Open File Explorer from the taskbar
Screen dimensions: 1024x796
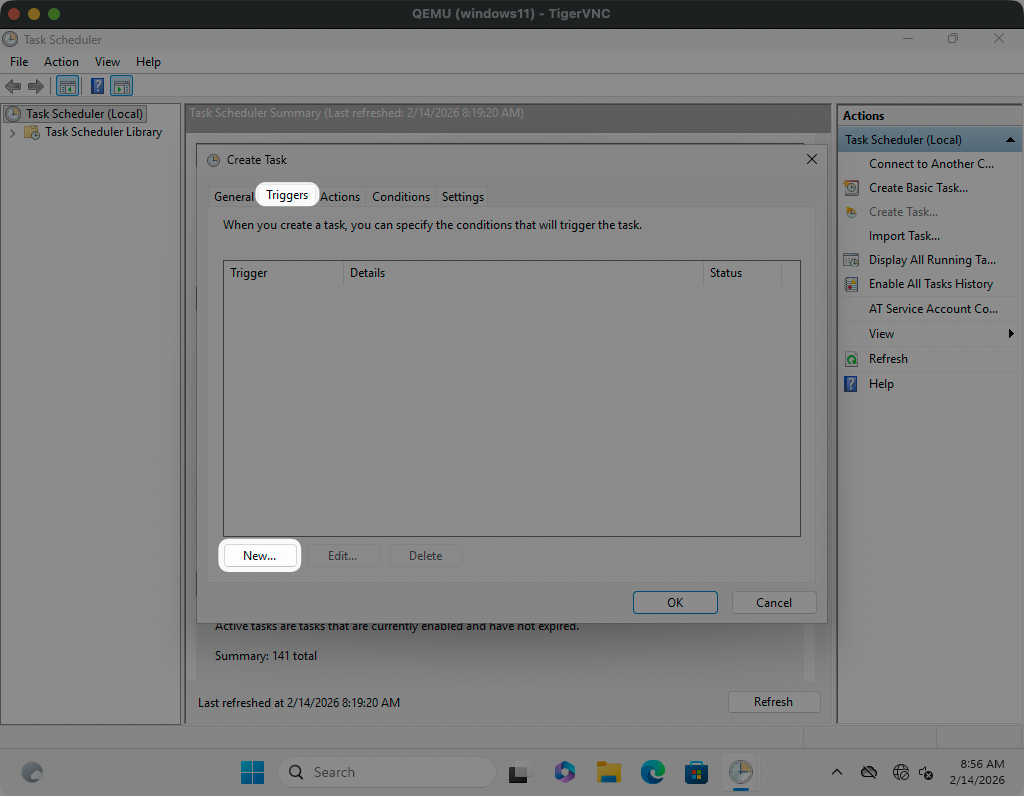pos(609,772)
